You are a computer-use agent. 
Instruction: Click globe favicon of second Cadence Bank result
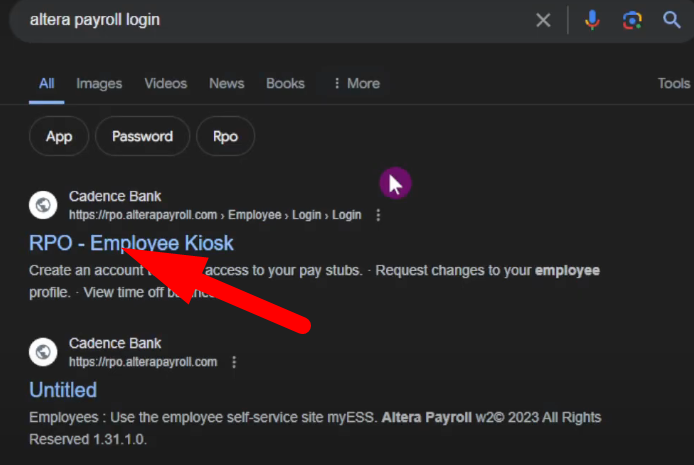[43, 352]
